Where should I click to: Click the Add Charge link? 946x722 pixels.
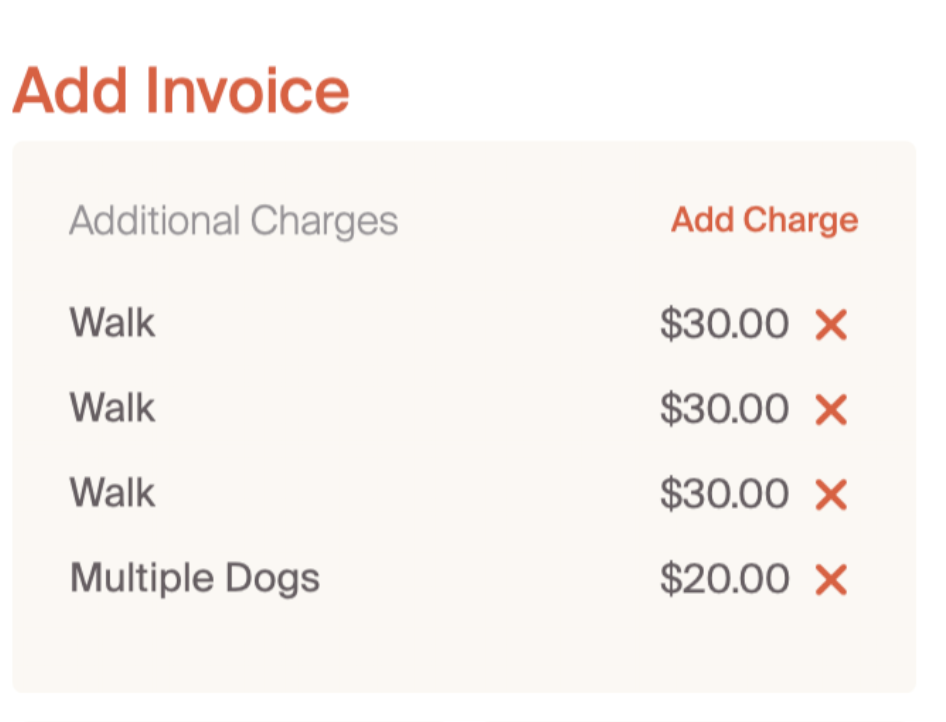pos(764,220)
